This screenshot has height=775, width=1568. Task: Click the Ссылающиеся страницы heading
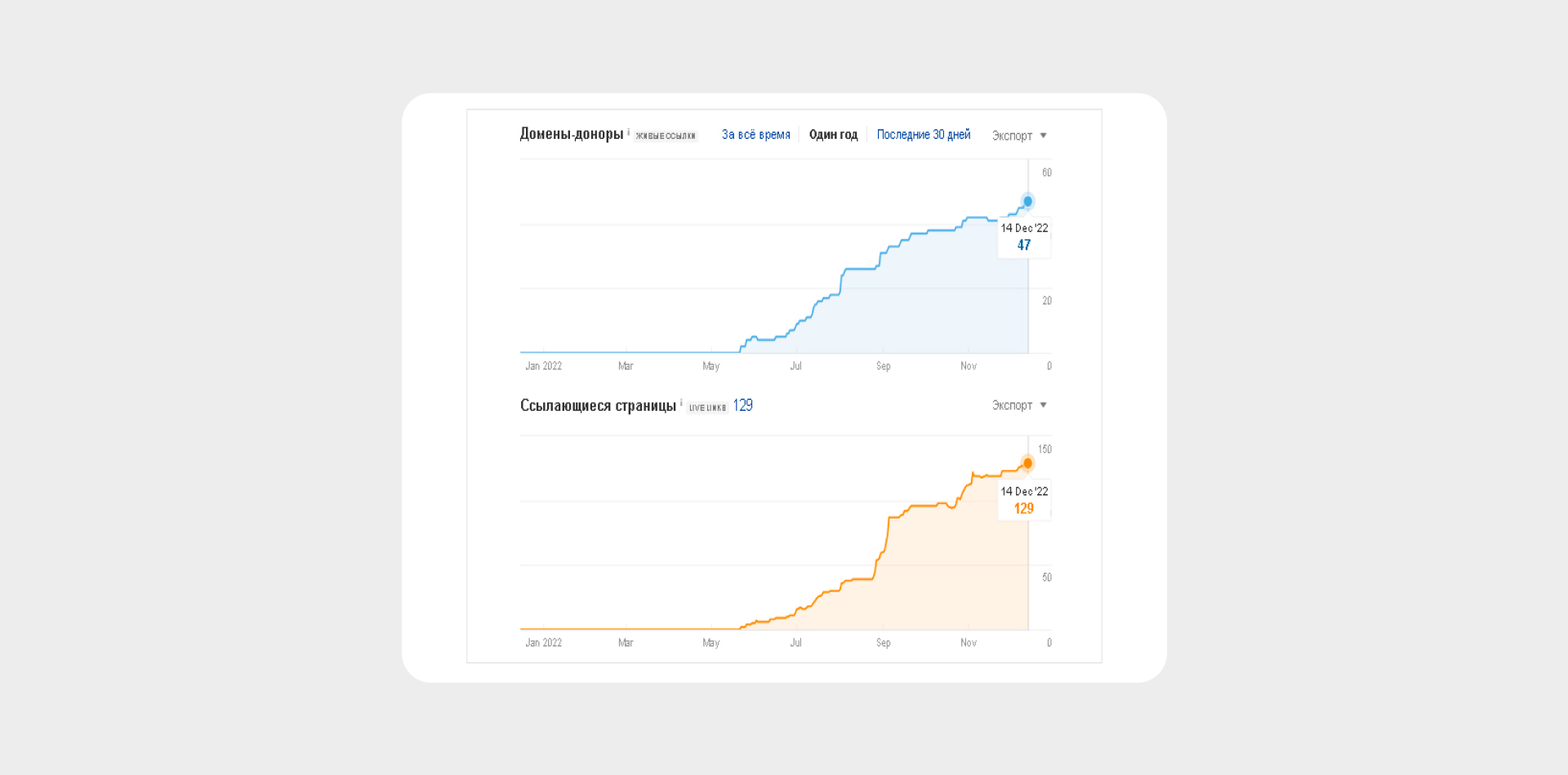[598, 406]
